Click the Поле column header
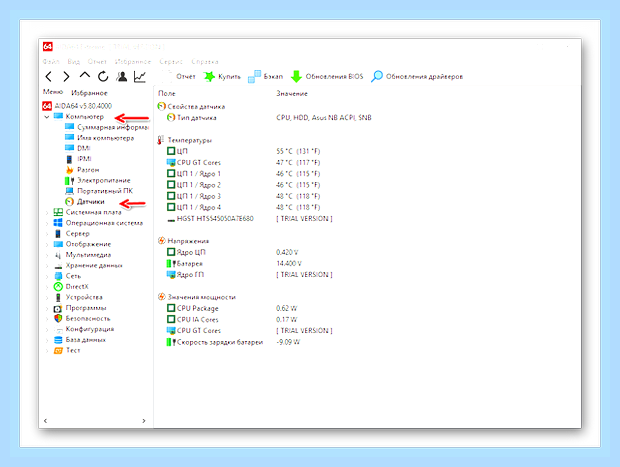620x467 pixels. tap(167, 93)
